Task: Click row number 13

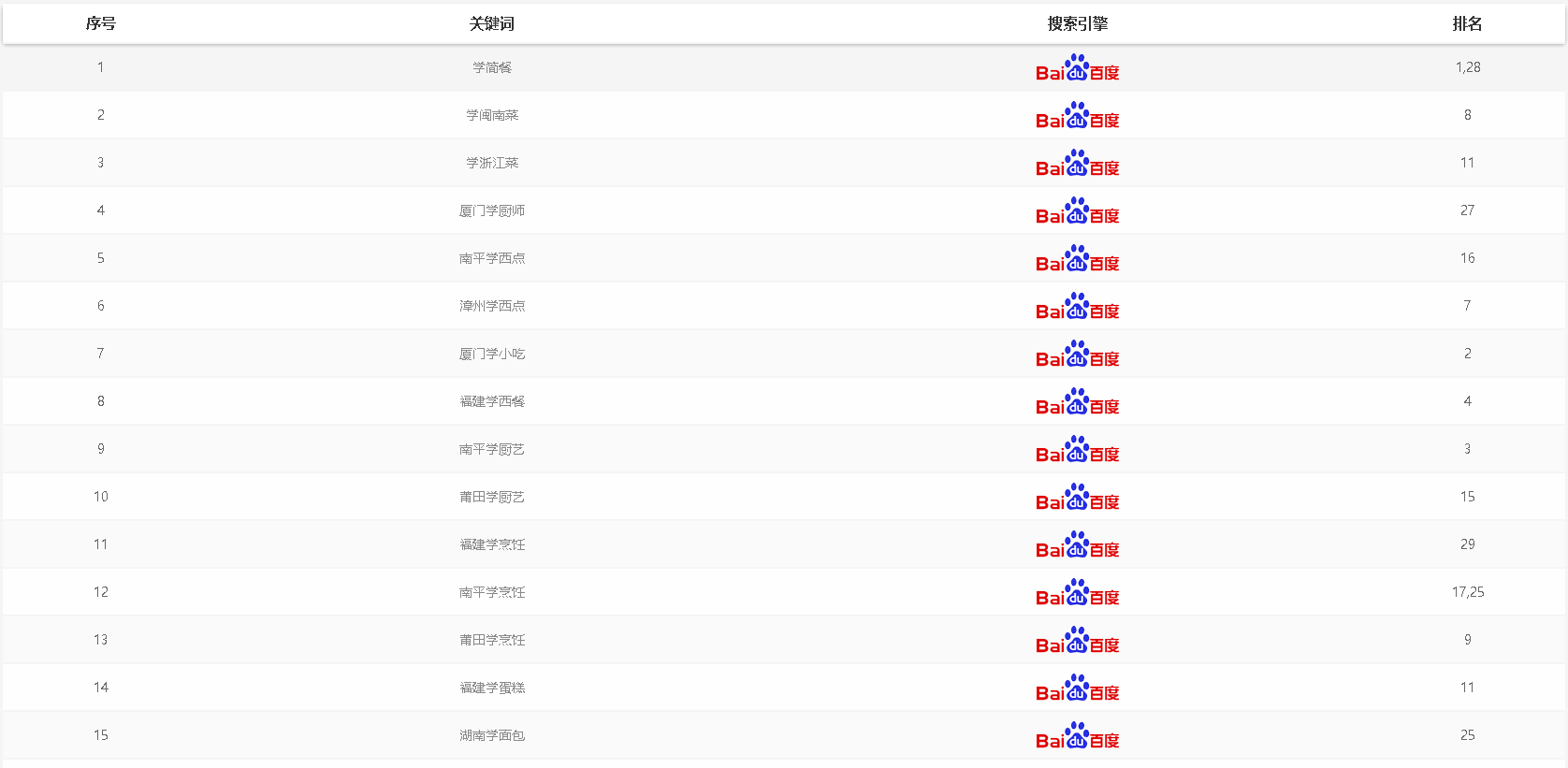Action: click(x=101, y=640)
